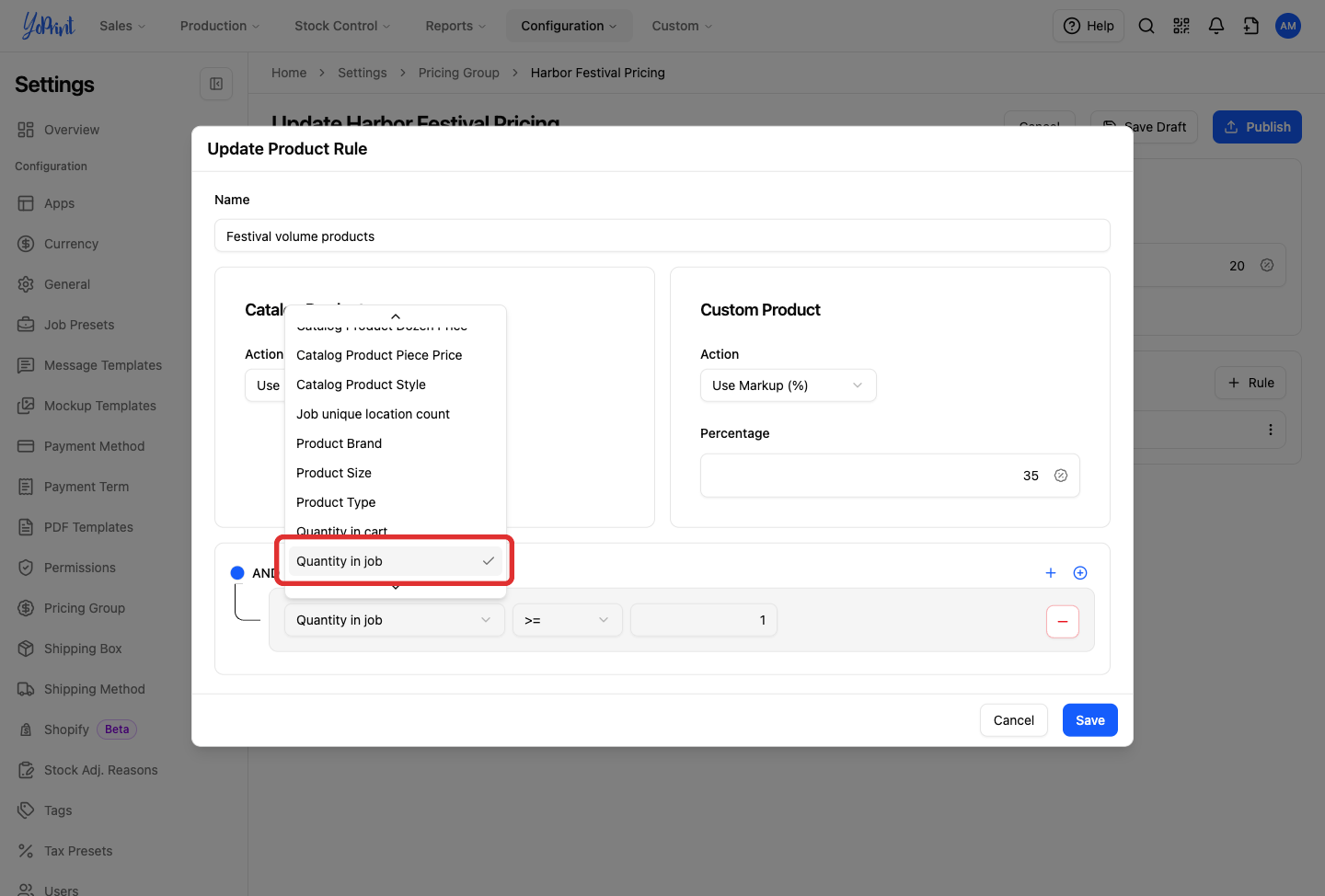Screen dimensions: 1325x896
Task: Select the checked Quantity in job option
Action: (x=396, y=561)
